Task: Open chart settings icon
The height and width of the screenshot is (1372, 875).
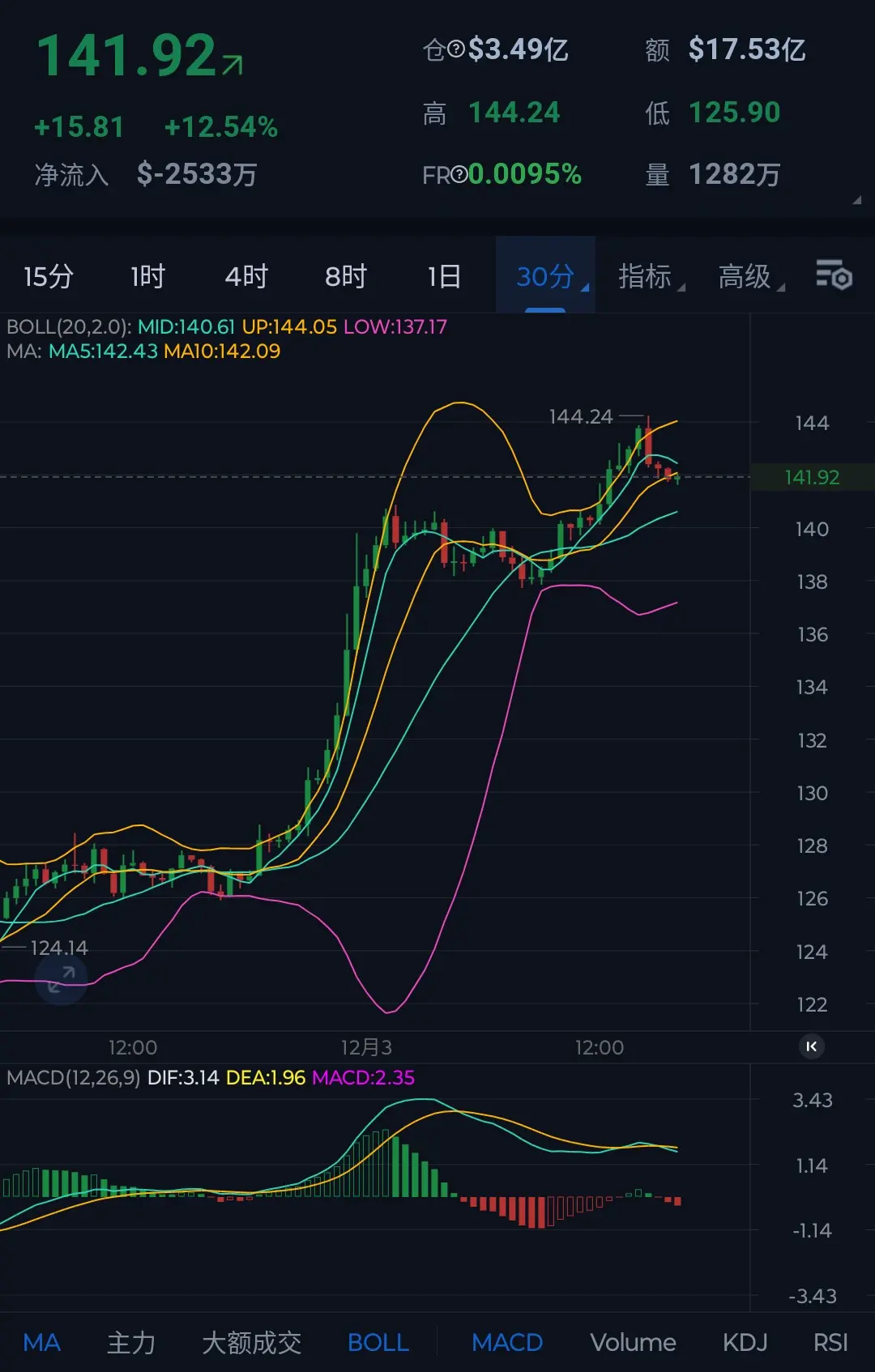Action: coord(834,275)
